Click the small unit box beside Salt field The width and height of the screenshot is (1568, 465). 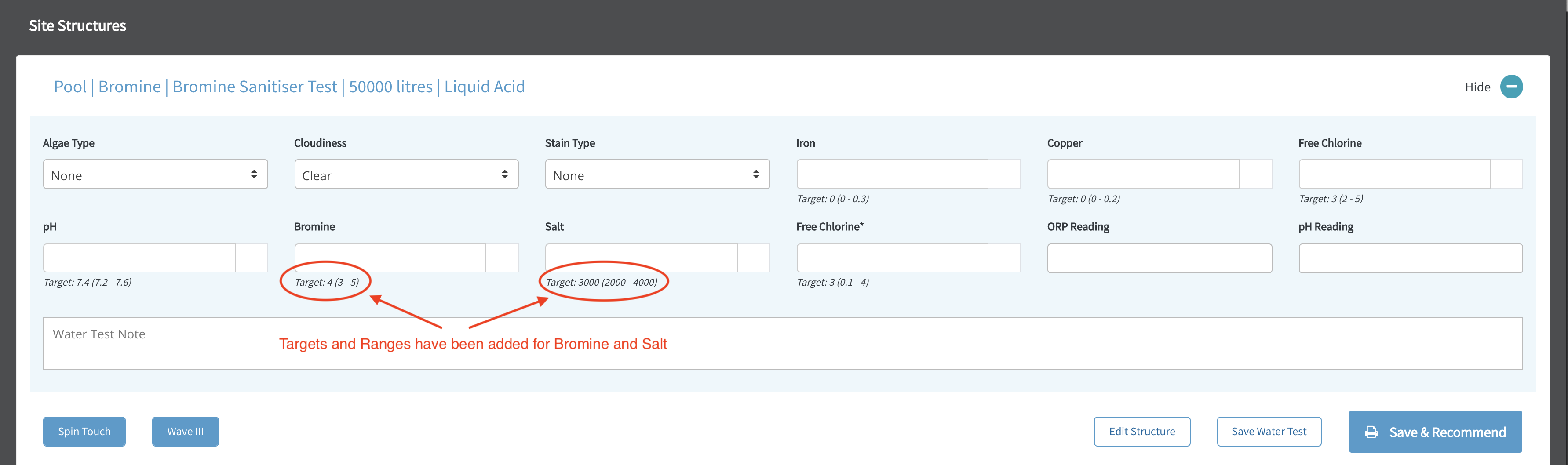[x=754, y=258]
